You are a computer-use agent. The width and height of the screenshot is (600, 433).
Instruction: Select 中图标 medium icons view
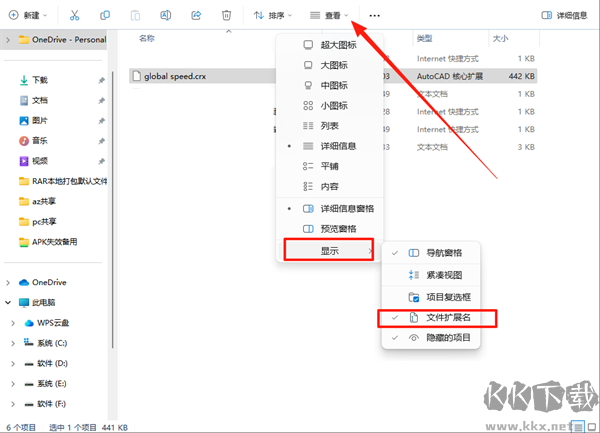pyautogui.click(x=329, y=85)
